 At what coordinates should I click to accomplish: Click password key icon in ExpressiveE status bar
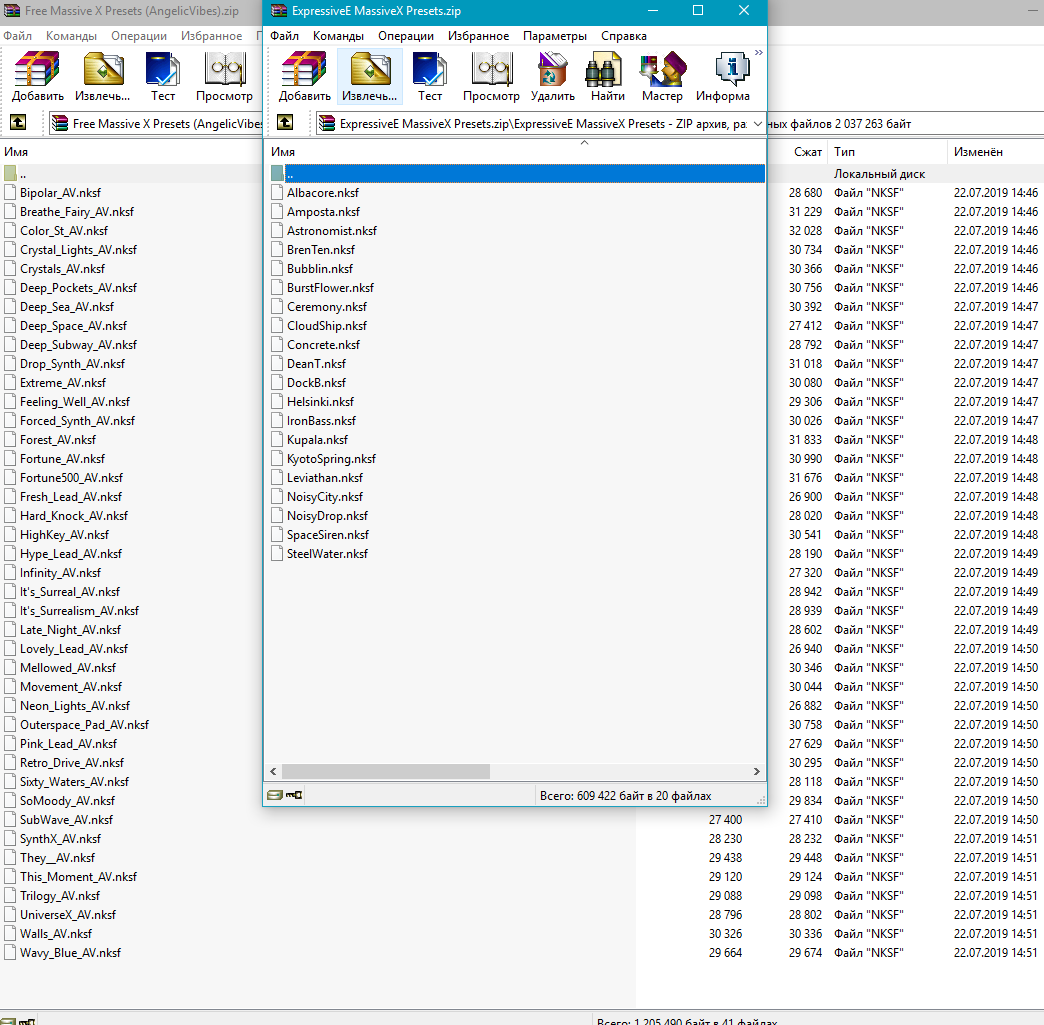click(x=294, y=795)
